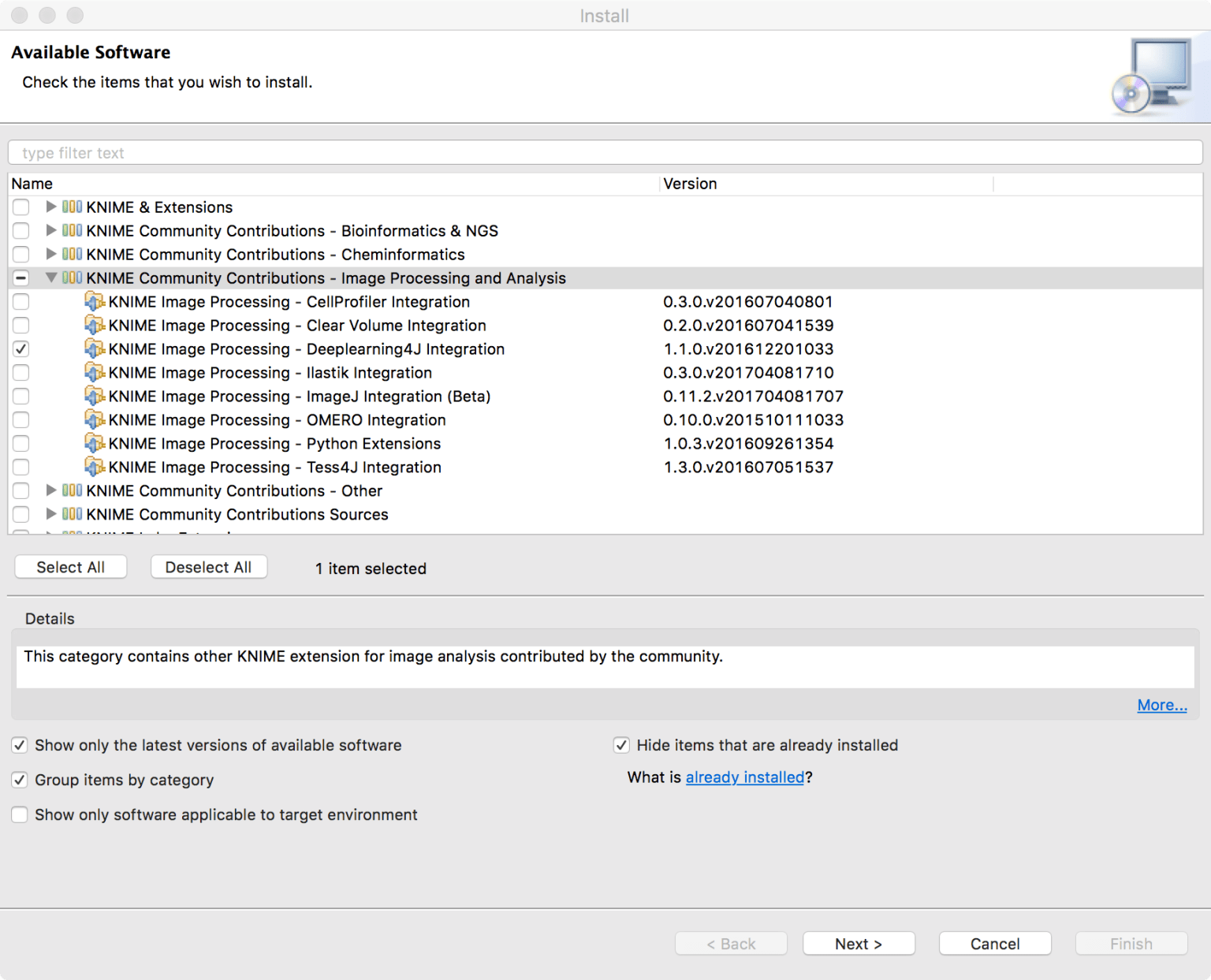Click the CellProfiler Integration feature icon
The height and width of the screenshot is (980, 1211).
[x=95, y=301]
